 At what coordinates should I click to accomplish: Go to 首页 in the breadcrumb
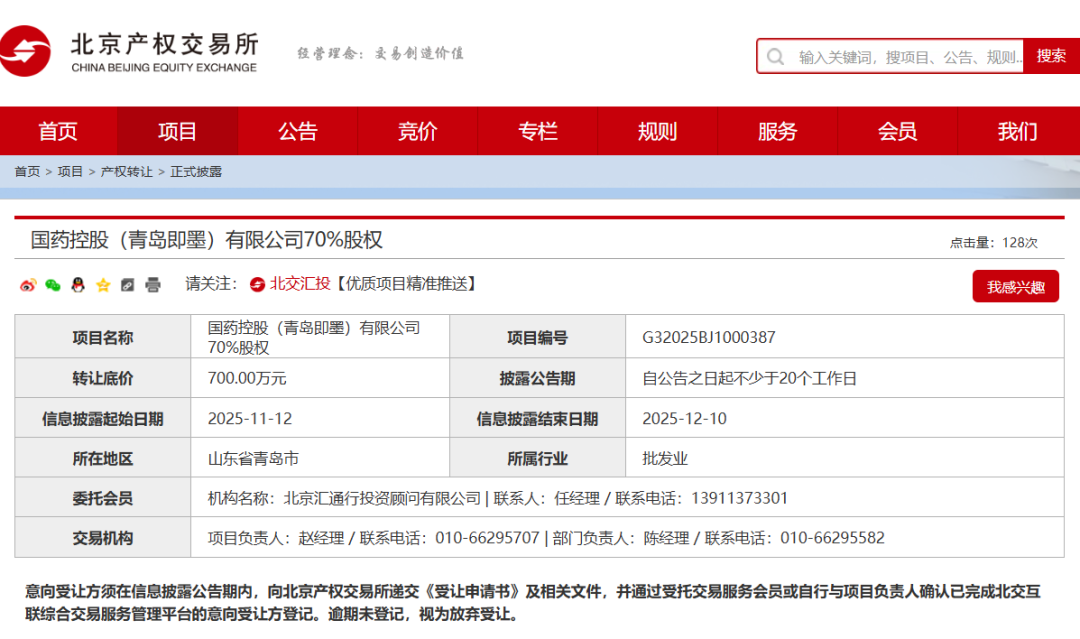pos(28,171)
